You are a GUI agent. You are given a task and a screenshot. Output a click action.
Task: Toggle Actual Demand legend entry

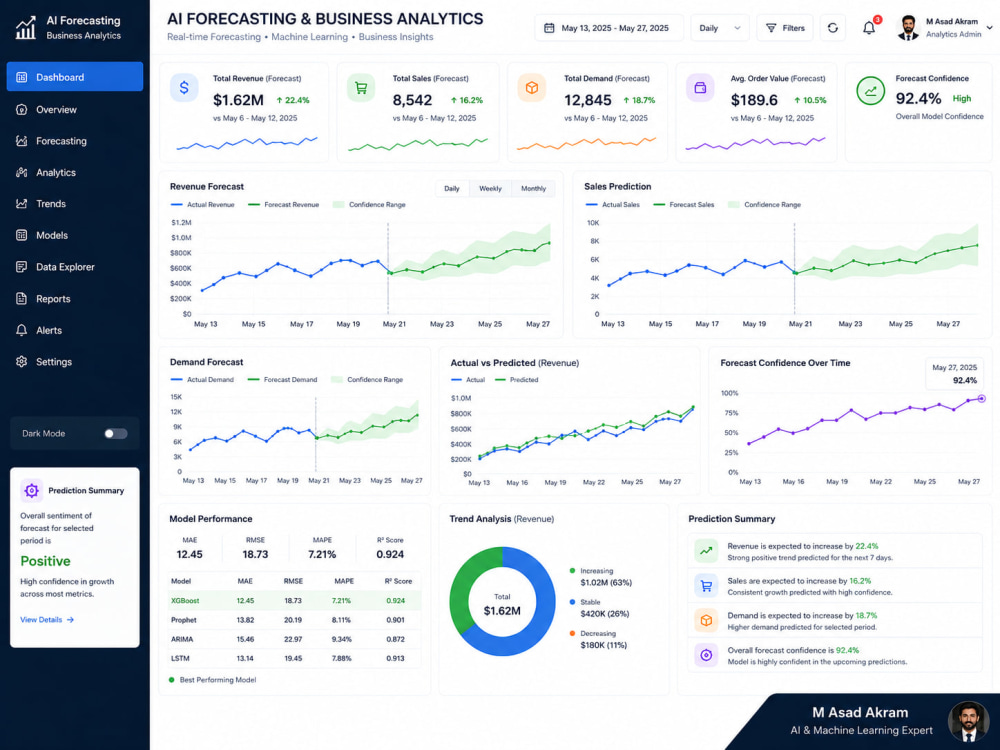[202, 379]
